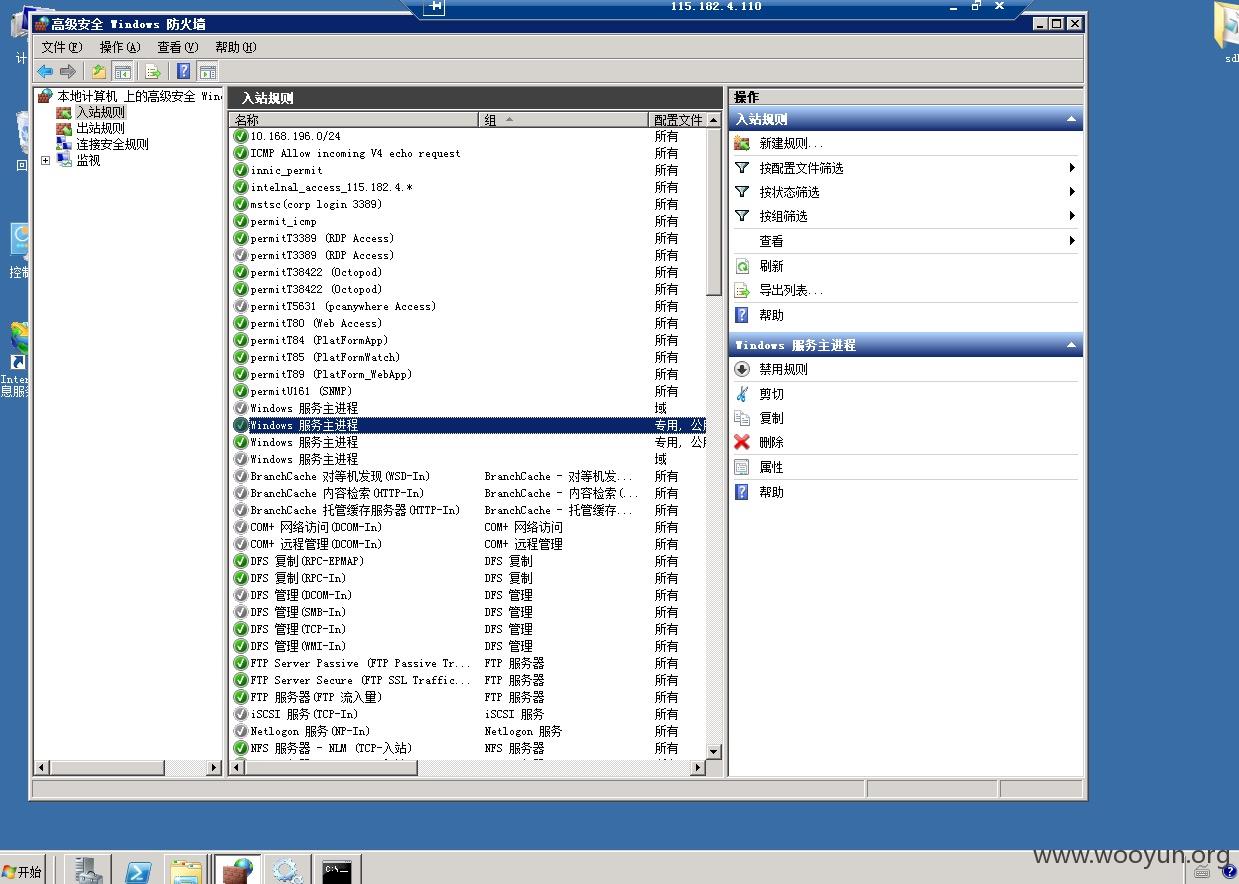Click the rules list vertical scrollbar thumb
Screen dimensions: 1239x884
[x=713, y=212]
